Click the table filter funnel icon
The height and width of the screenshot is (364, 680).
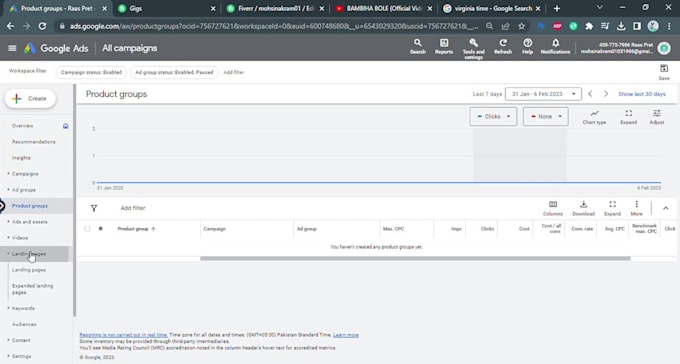tap(94, 208)
